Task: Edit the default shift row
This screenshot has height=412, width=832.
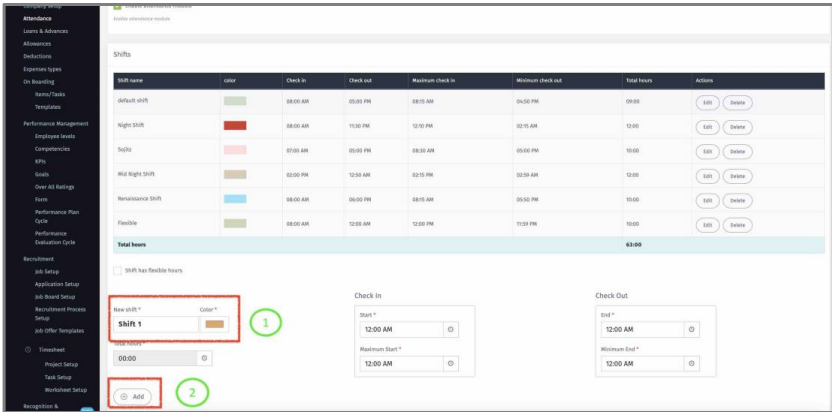Action: click(707, 102)
